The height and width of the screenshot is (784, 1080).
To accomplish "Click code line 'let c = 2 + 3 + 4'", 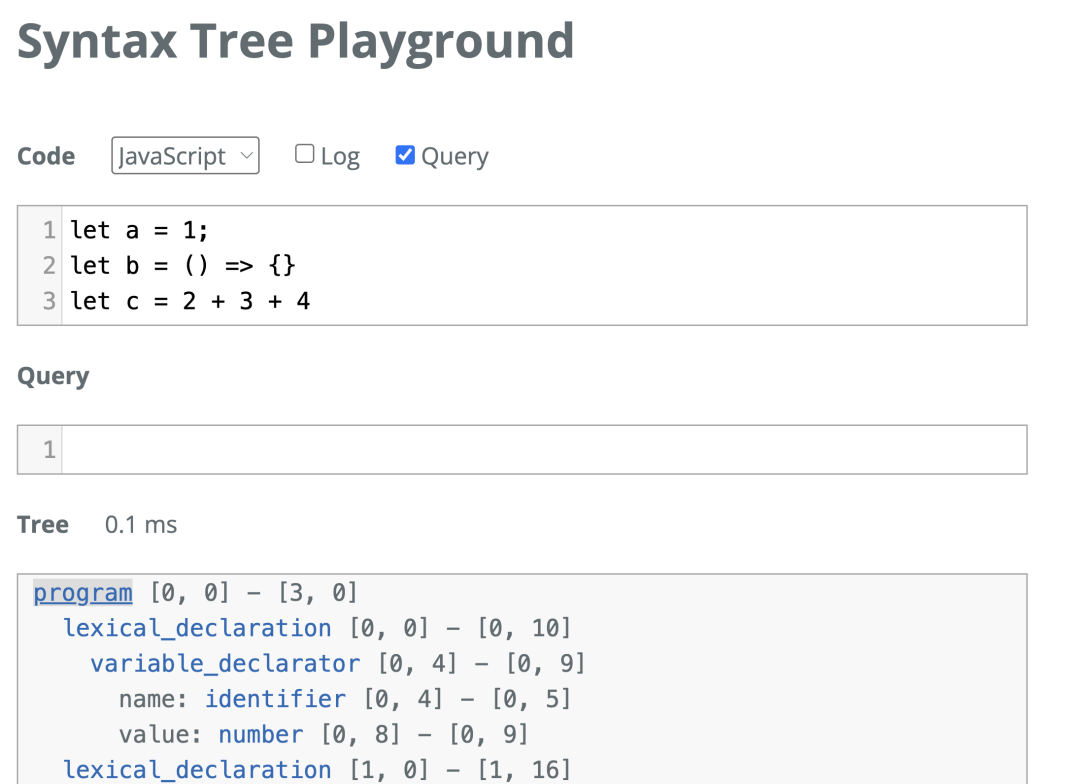I will pos(190,301).
